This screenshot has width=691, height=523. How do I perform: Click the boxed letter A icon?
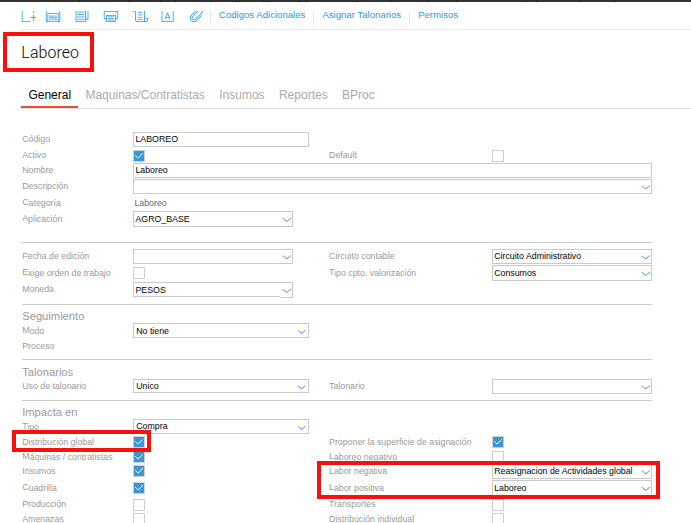tap(167, 16)
